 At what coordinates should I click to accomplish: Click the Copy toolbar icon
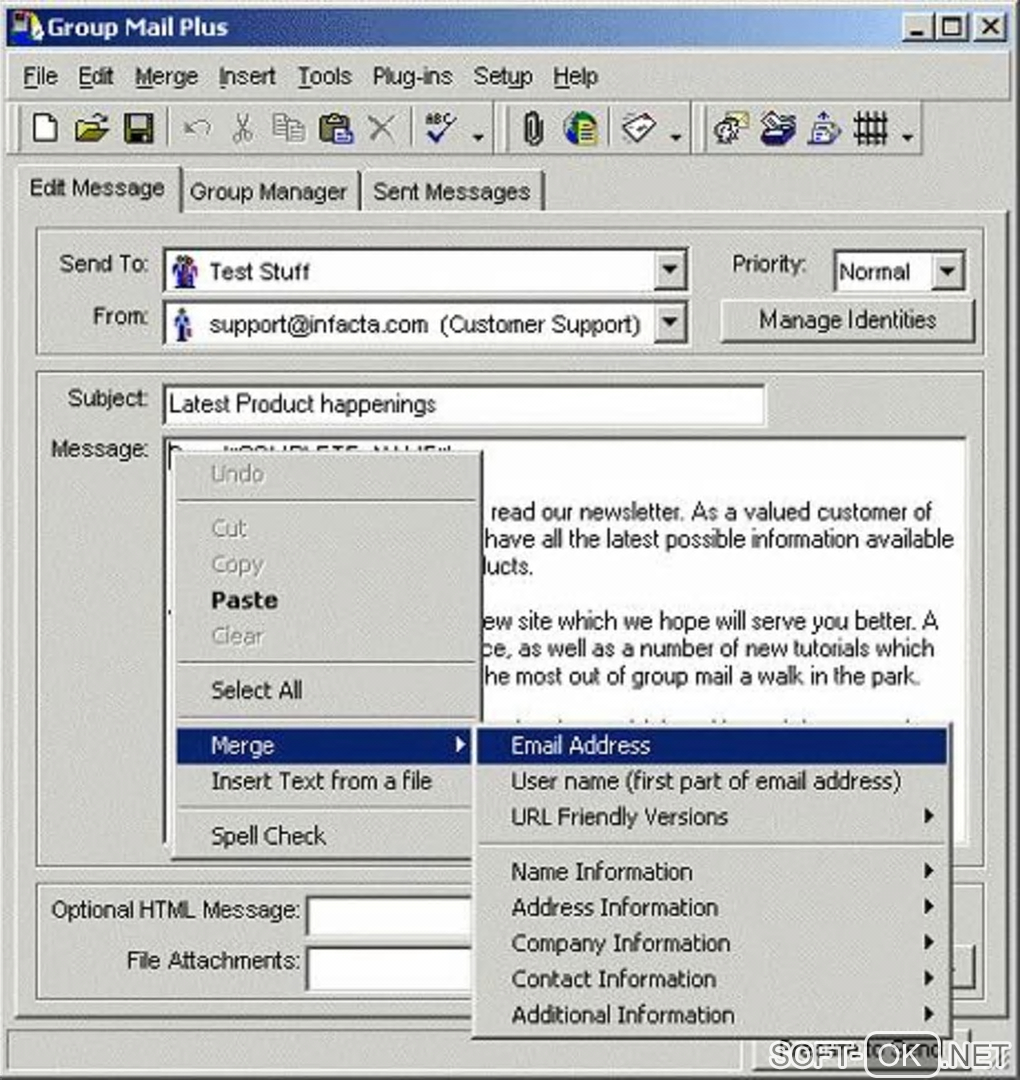(289, 128)
